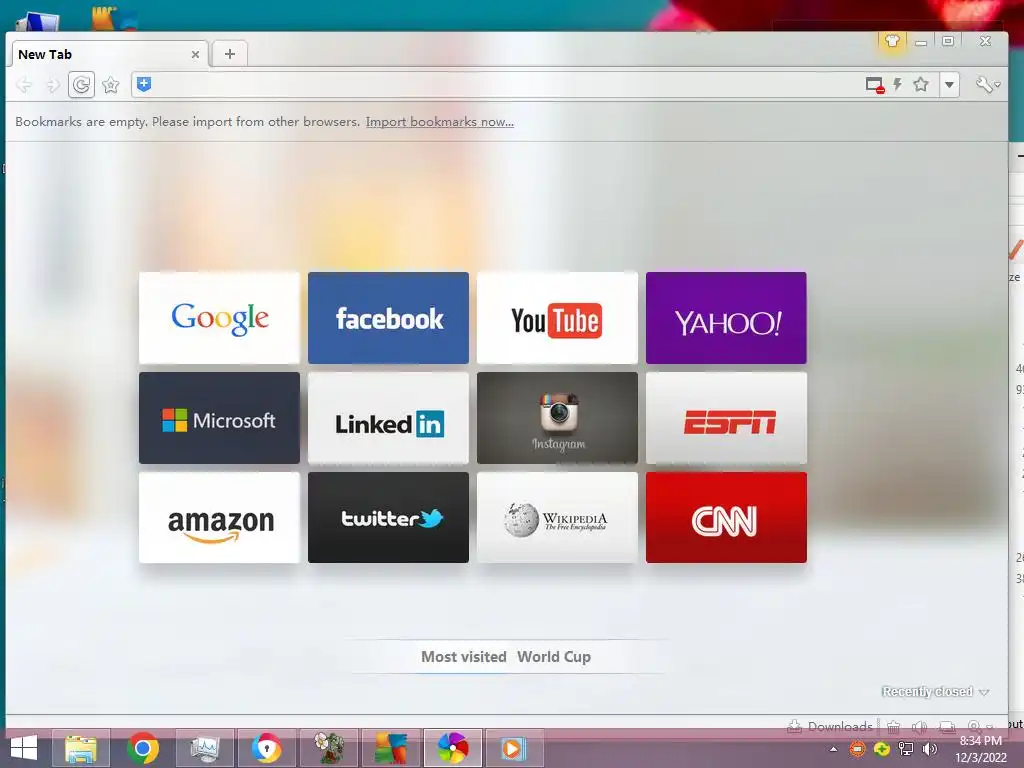Open the ad blocker window icon

[874, 85]
